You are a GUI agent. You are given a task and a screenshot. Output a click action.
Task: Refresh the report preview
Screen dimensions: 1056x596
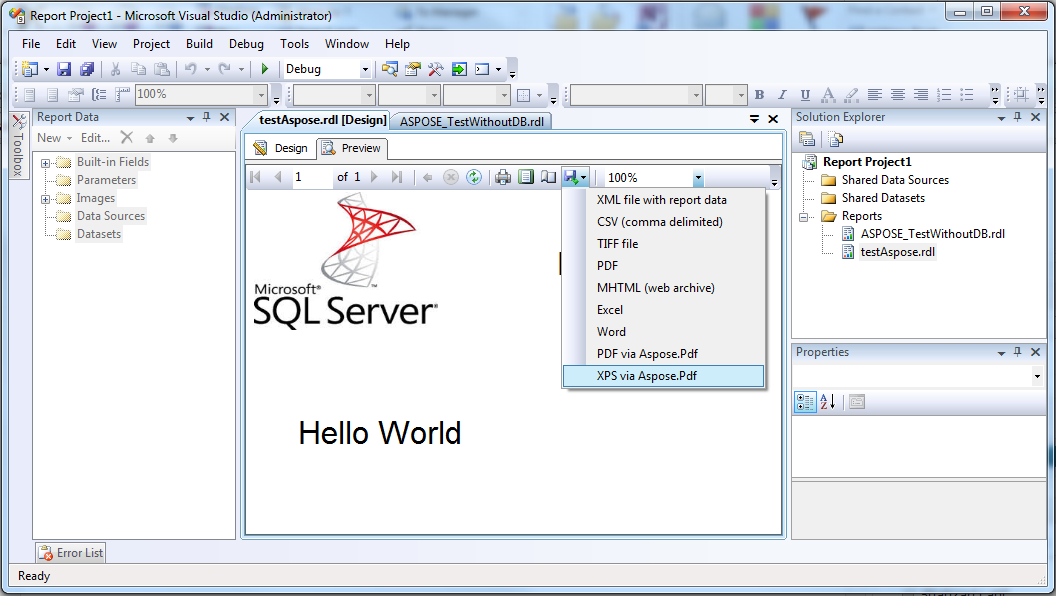coord(474,177)
